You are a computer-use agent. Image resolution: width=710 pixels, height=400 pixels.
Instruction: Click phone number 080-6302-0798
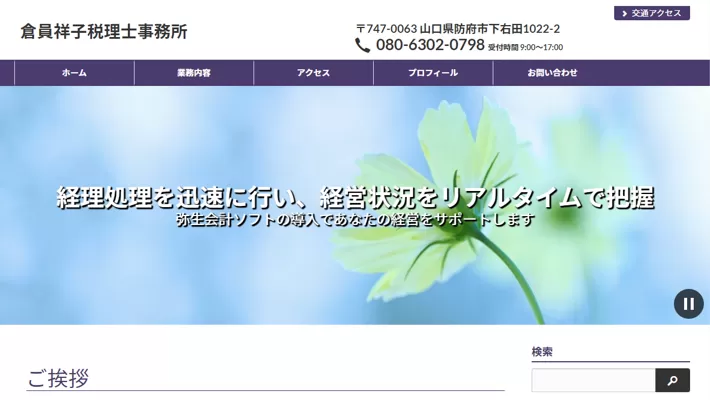pyautogui.click(x=430, y=45)
